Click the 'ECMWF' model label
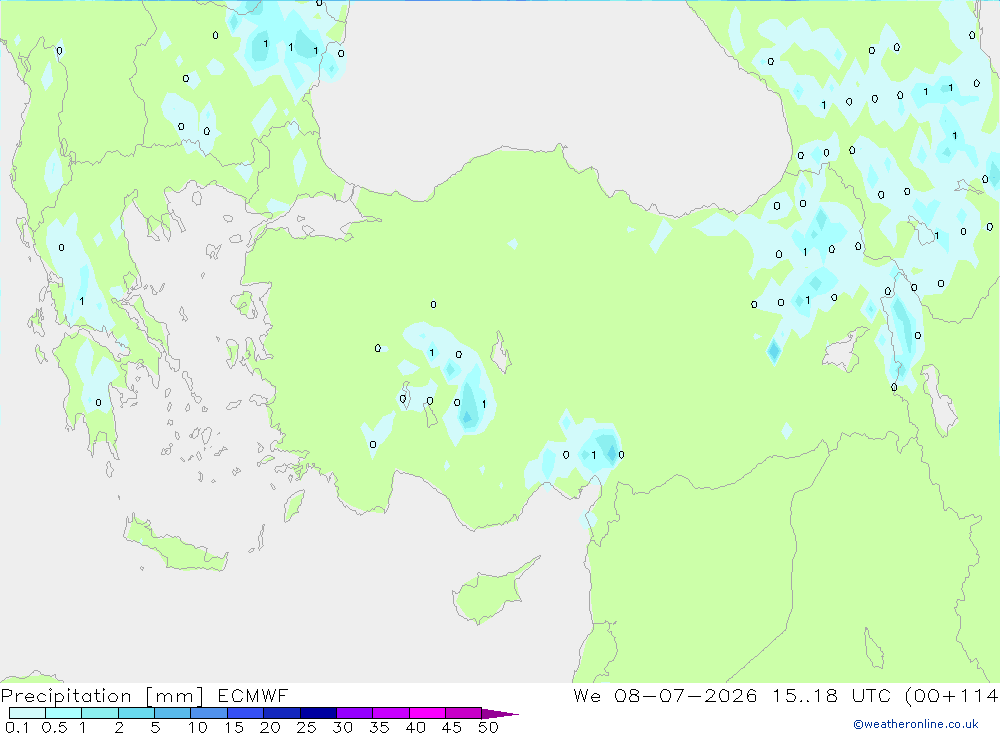Viewport: 1000px width, 733px height. 253,695
